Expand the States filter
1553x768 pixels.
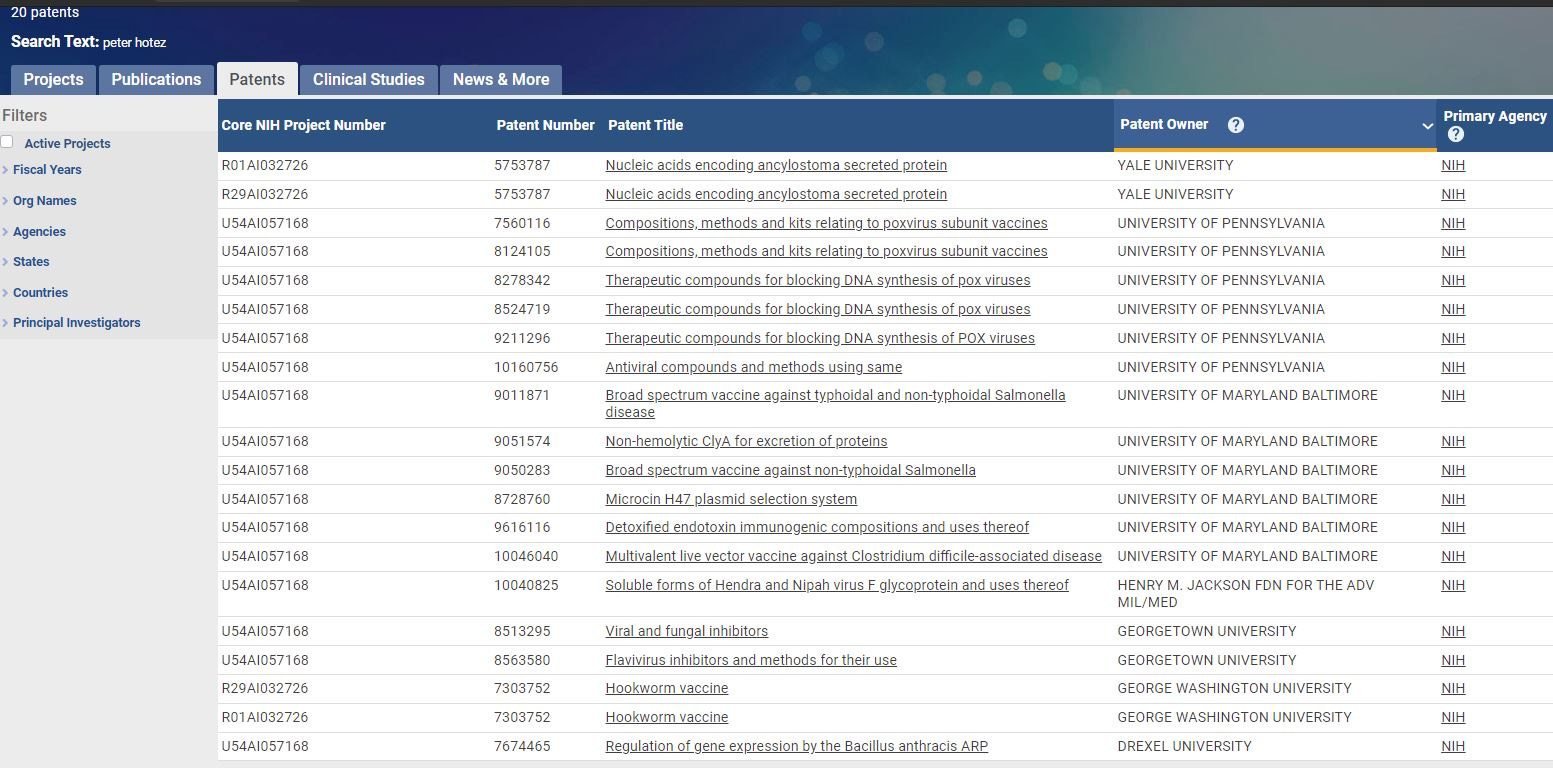click(31, 262)
